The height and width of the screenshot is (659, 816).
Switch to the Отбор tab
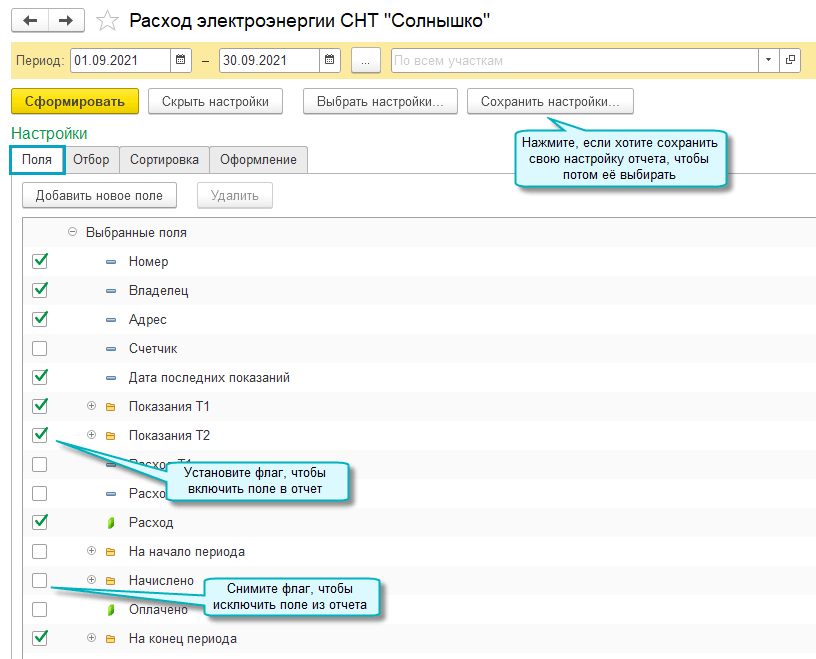[x=91, y=160]
